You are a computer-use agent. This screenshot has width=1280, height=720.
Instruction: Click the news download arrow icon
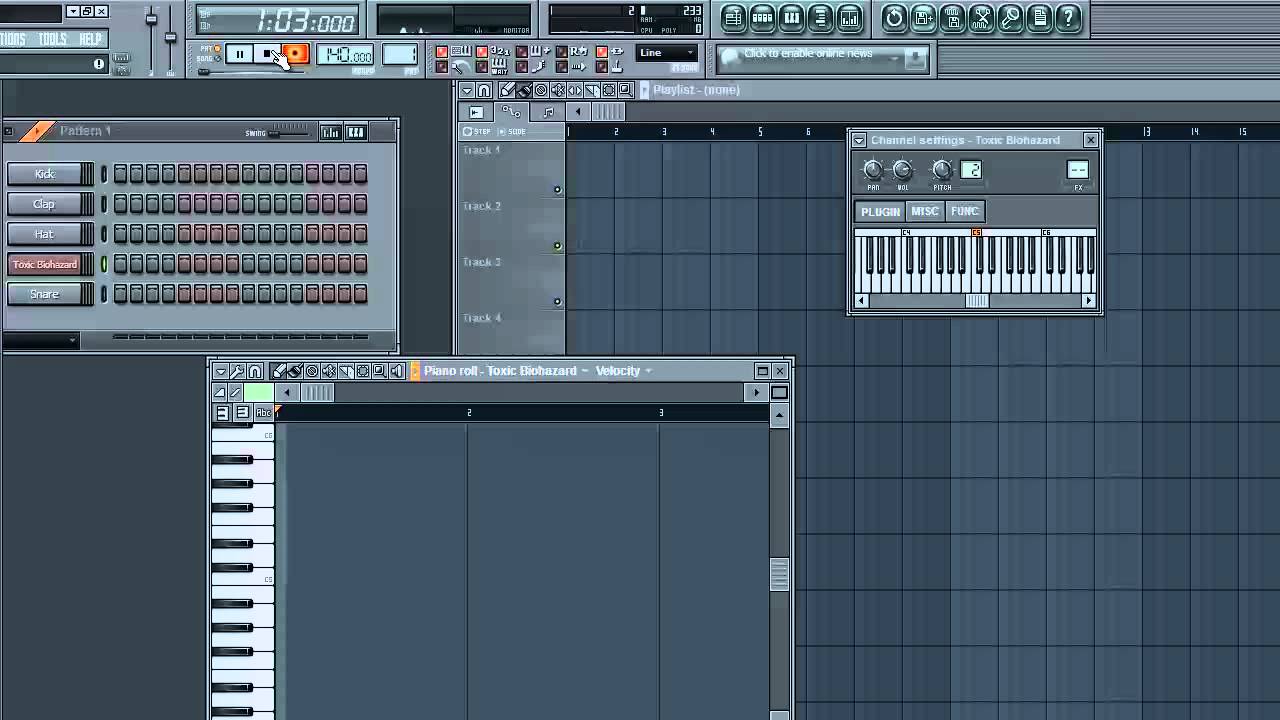pyautogui.click(x=915, y=58)
